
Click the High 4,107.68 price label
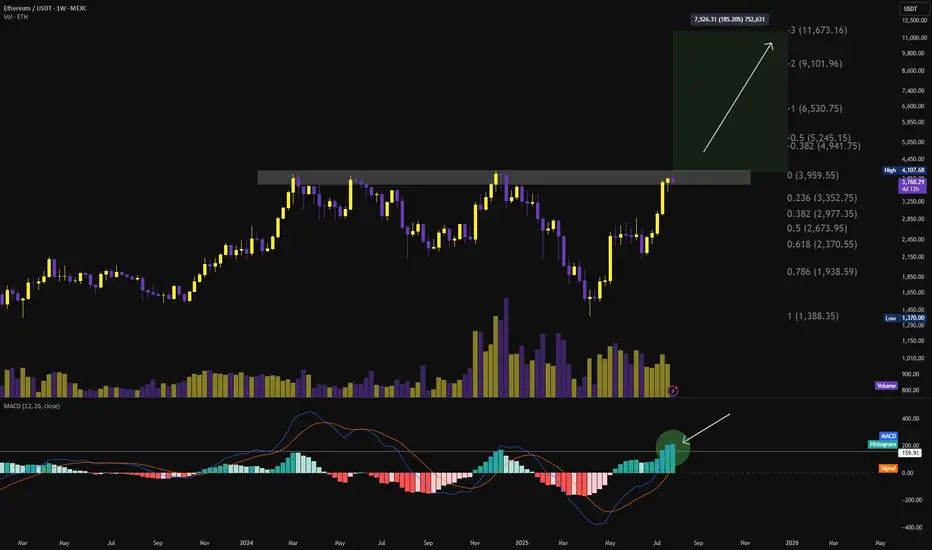tap(904, 170)
